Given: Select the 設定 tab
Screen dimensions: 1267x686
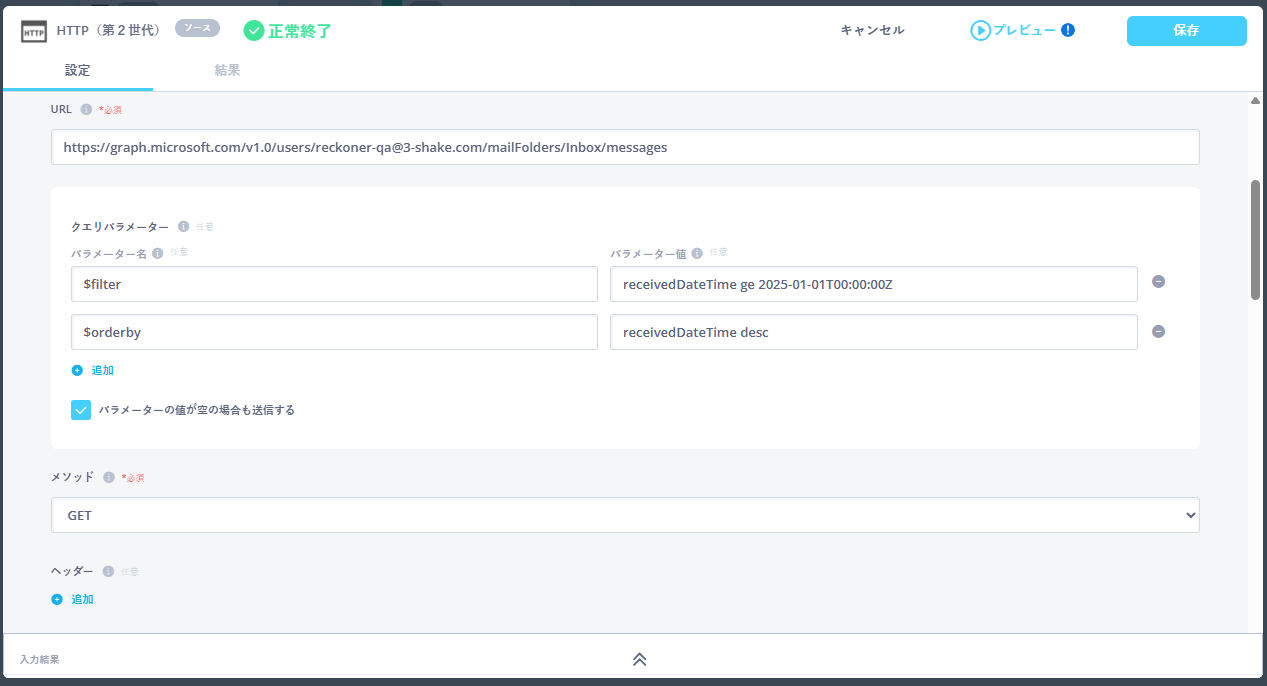Looking at the screenshot, I should (77, 70).
